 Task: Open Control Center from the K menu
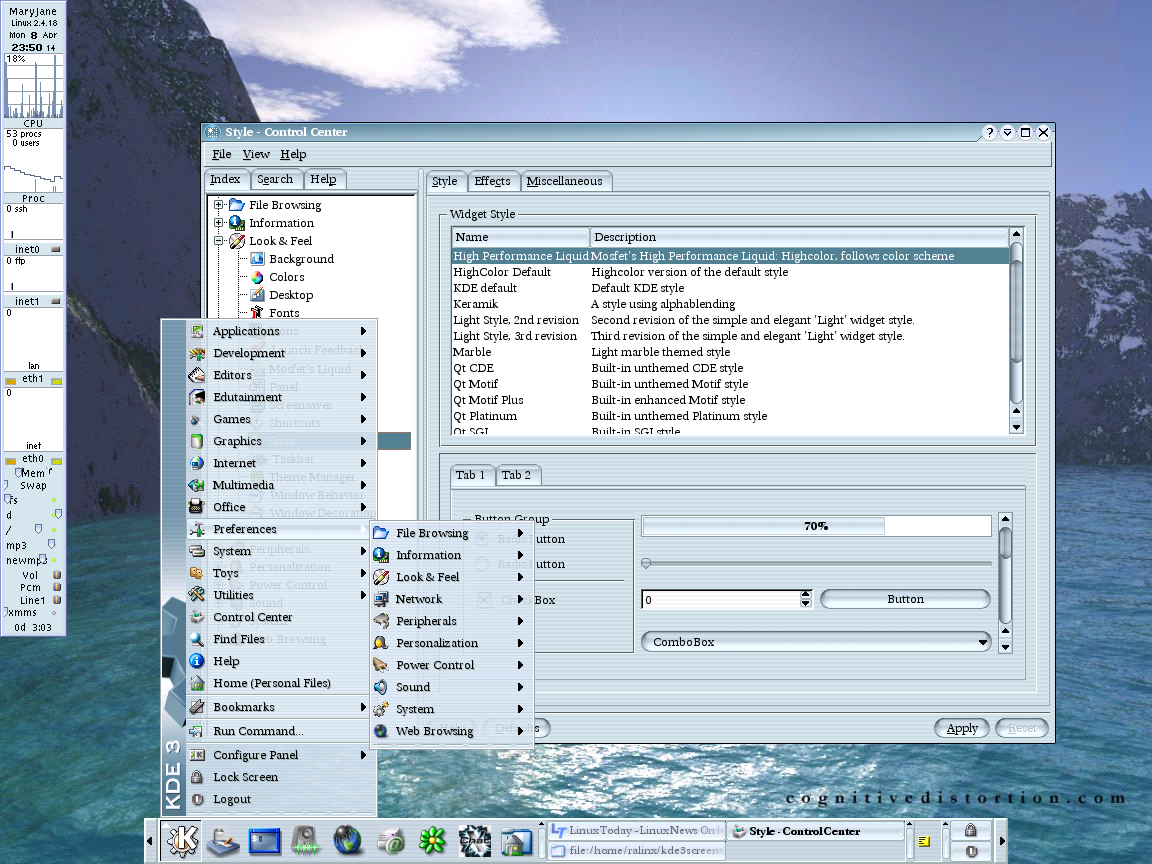coord(252,617)
